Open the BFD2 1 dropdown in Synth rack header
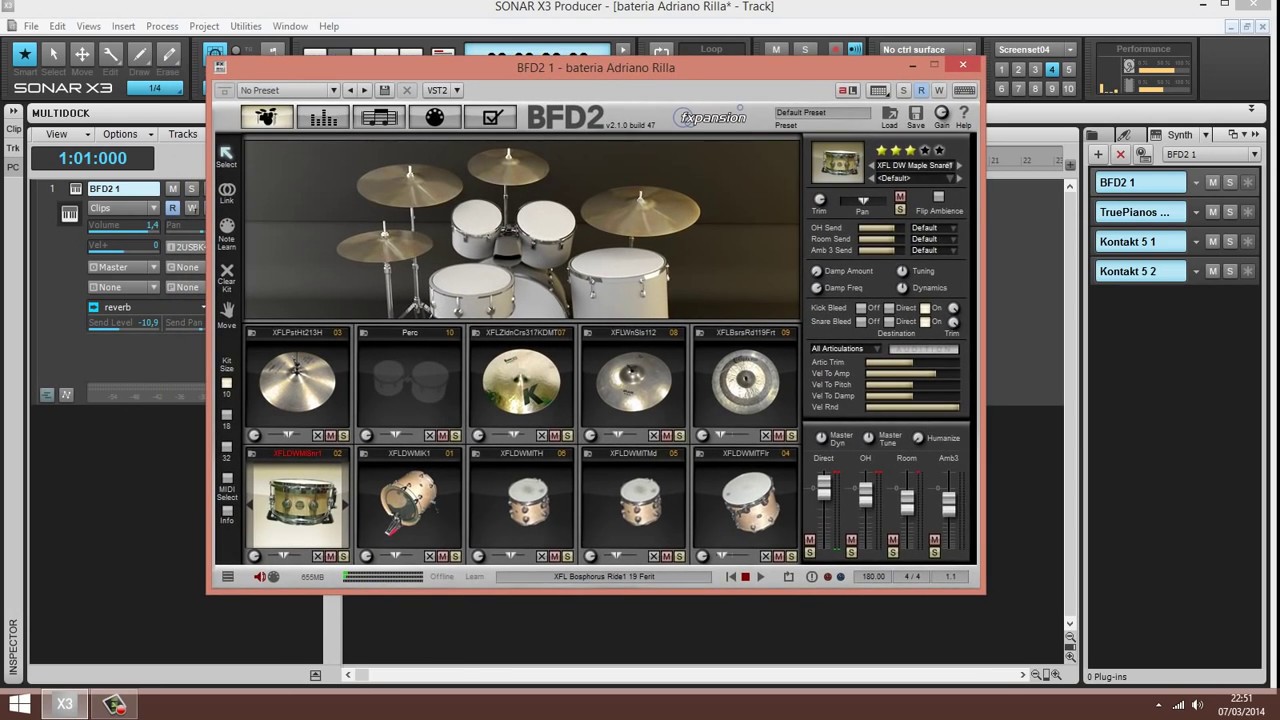The width and height of the screenshot is (1280, 720). click(1212, 155)
